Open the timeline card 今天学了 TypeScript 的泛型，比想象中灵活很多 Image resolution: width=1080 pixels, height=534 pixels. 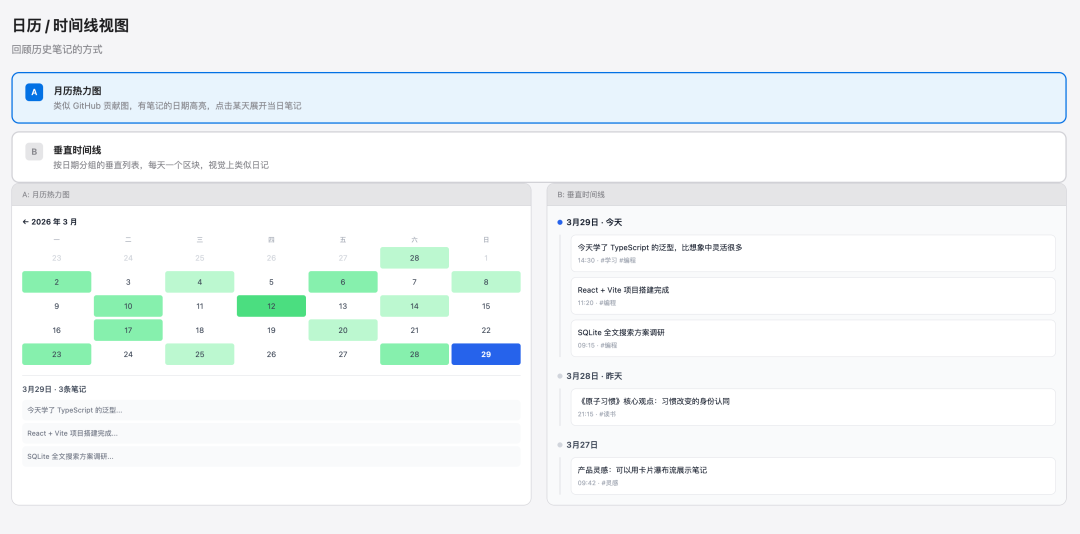pyautogui.click(x=813, y=253)
